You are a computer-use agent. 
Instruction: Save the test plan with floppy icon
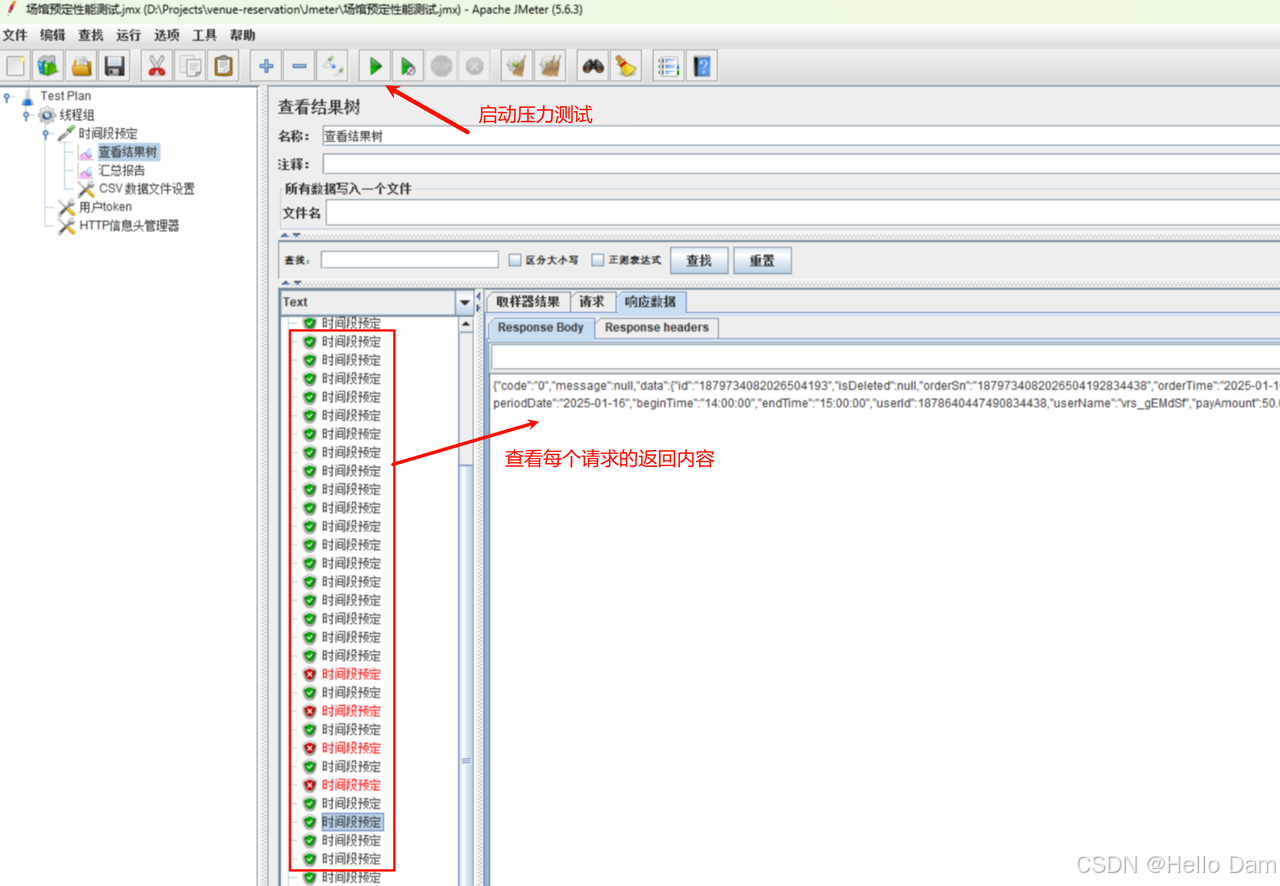pos(115,66)
